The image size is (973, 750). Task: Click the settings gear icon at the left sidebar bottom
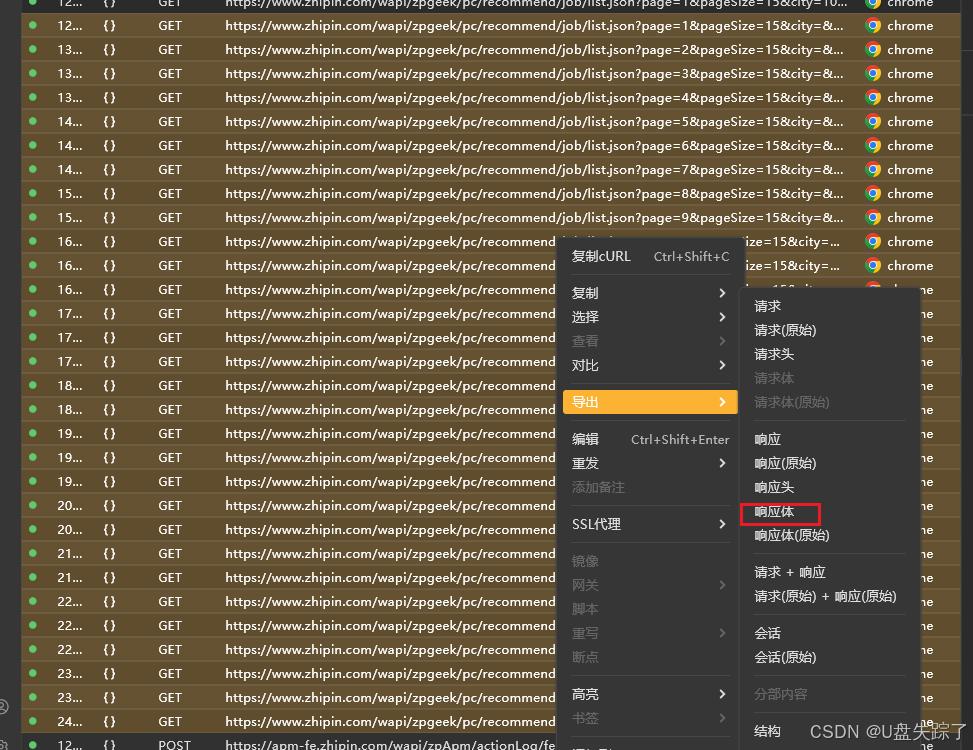[2, 745]
